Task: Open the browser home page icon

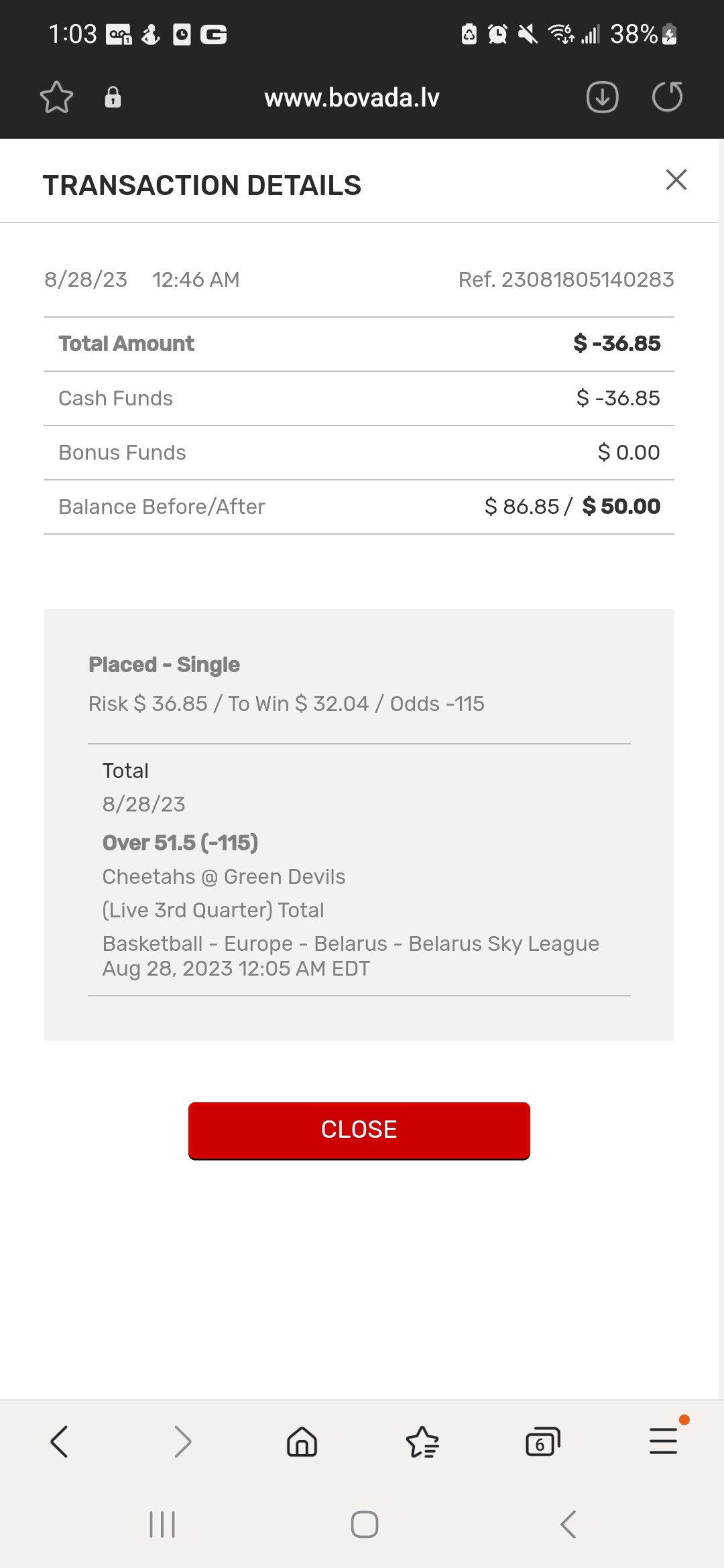Action: 302,1441
